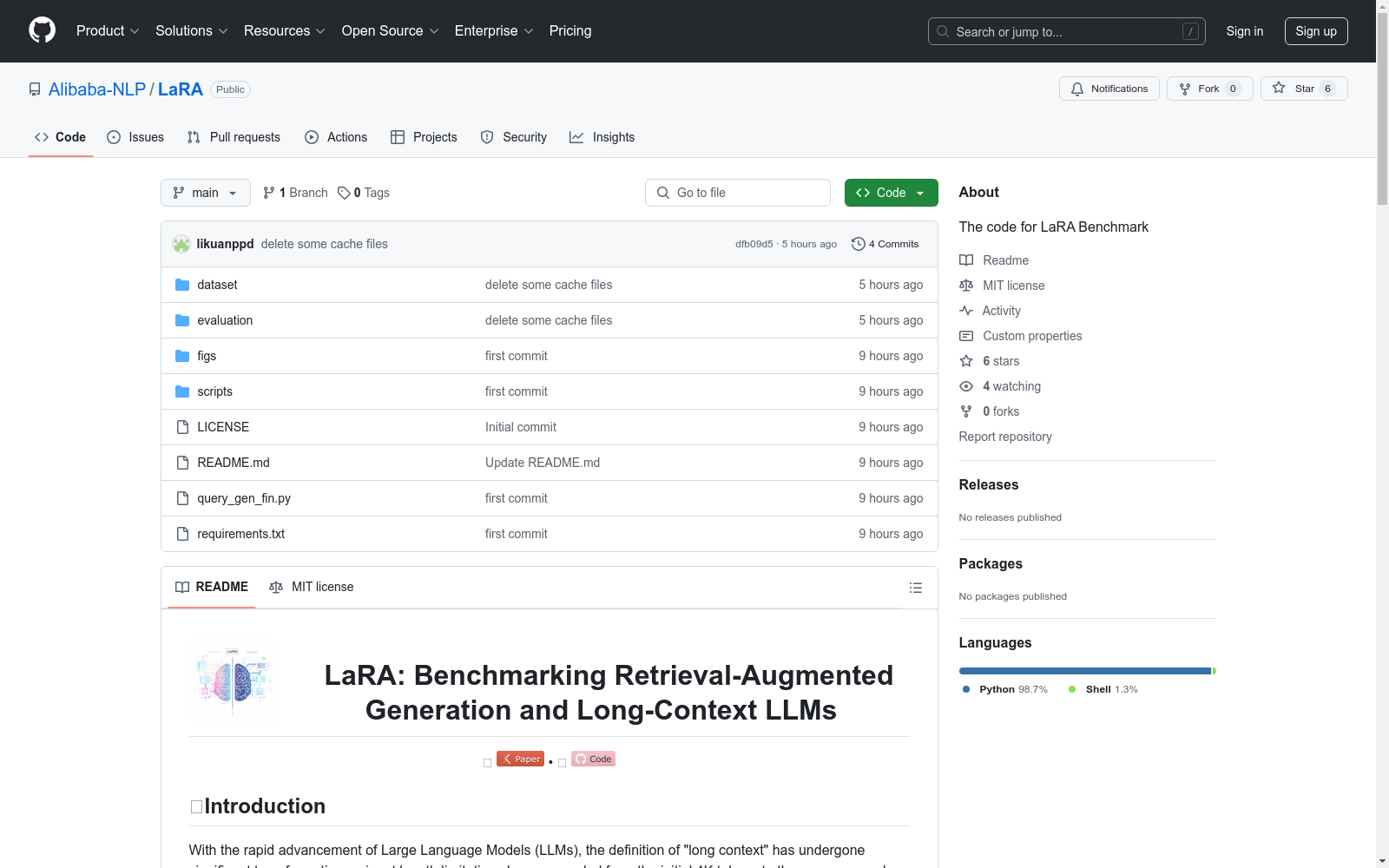Switch to the Pull requests tab
This screenshot has height=868, width=1389.
(234, 137)
